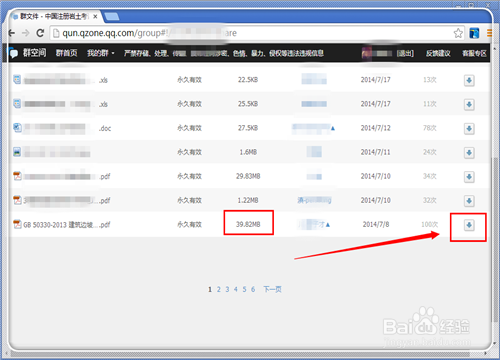The image size is (500, 360).
Task: Go to page 6 of files
Action: coord(253,289)
